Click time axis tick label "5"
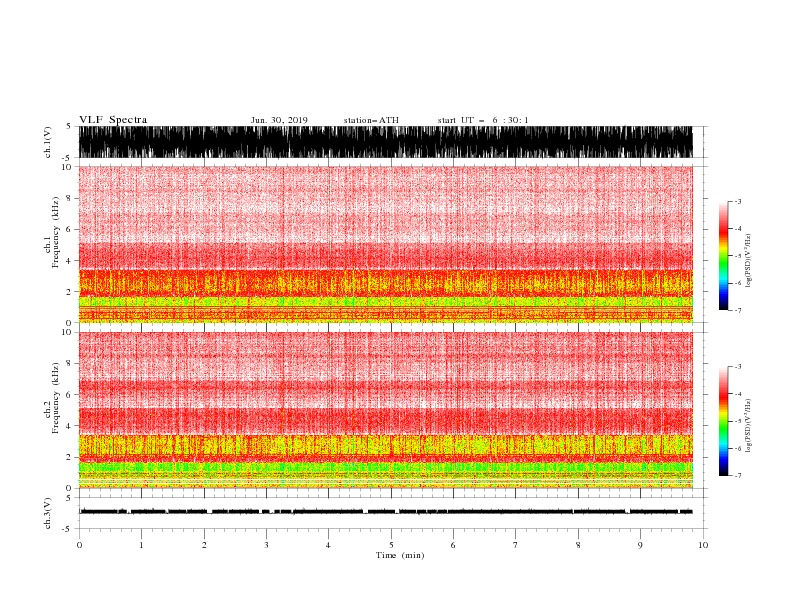 pos(391,545)
